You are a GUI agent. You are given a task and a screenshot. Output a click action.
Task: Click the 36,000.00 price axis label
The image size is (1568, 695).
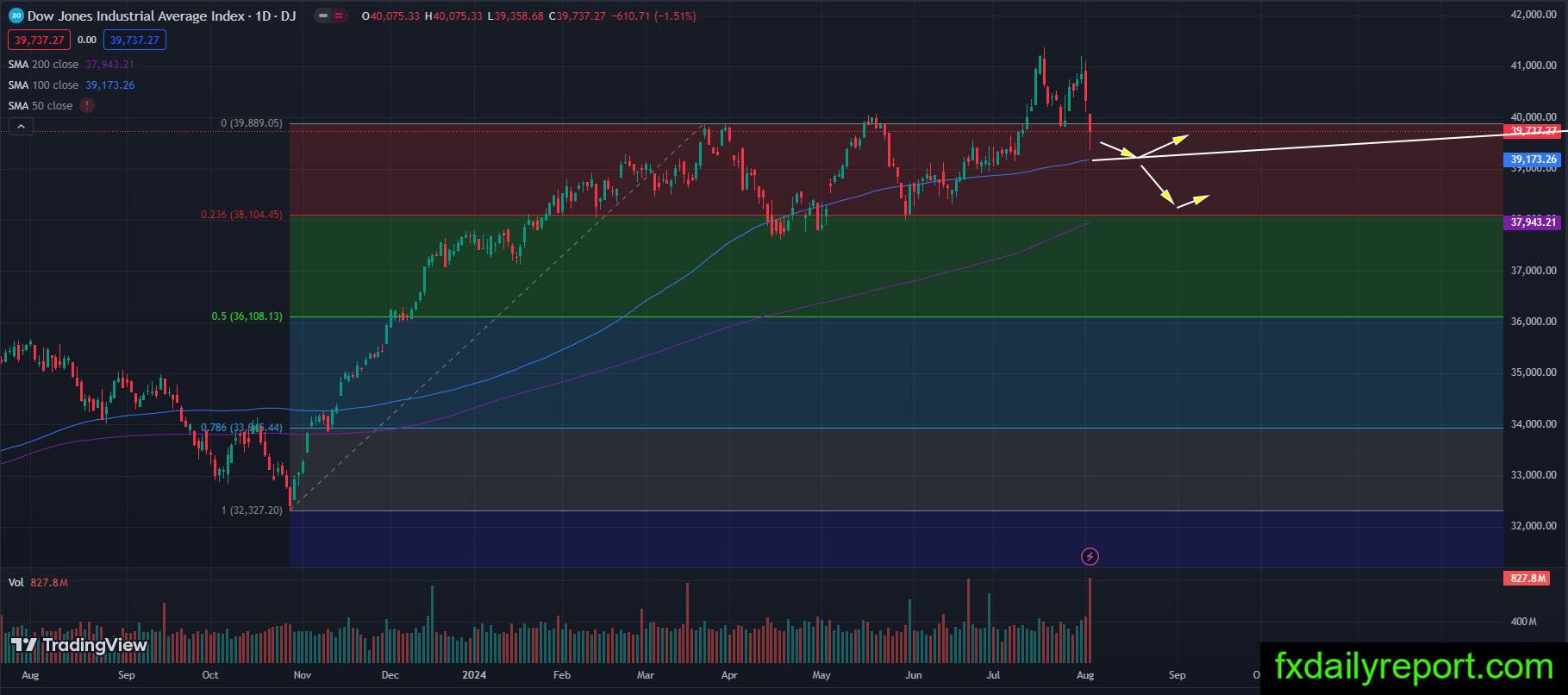[x=1534, y=321]
